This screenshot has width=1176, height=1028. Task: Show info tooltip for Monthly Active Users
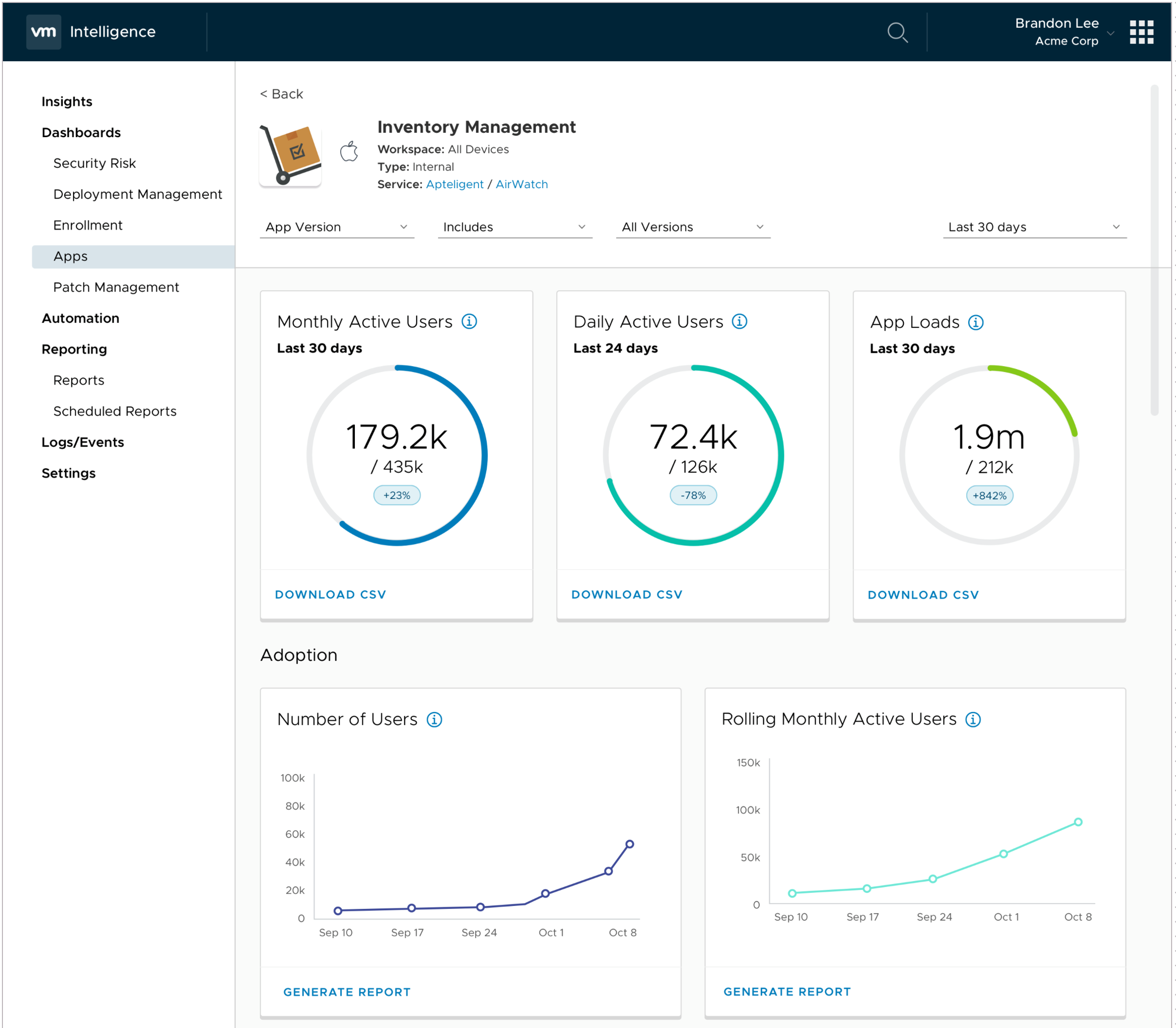coord(470,321)
